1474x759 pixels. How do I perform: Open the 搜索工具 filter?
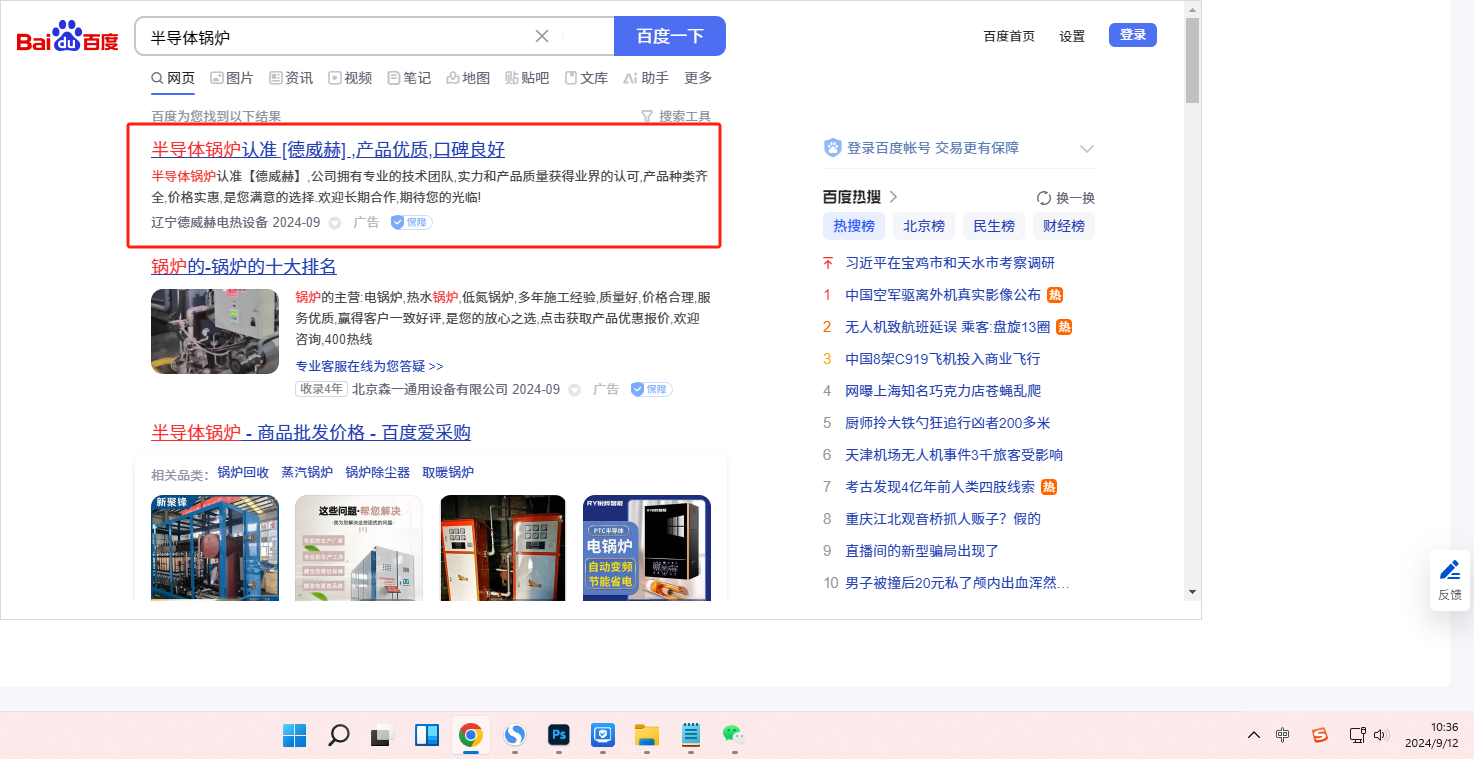tap(676, 117)
